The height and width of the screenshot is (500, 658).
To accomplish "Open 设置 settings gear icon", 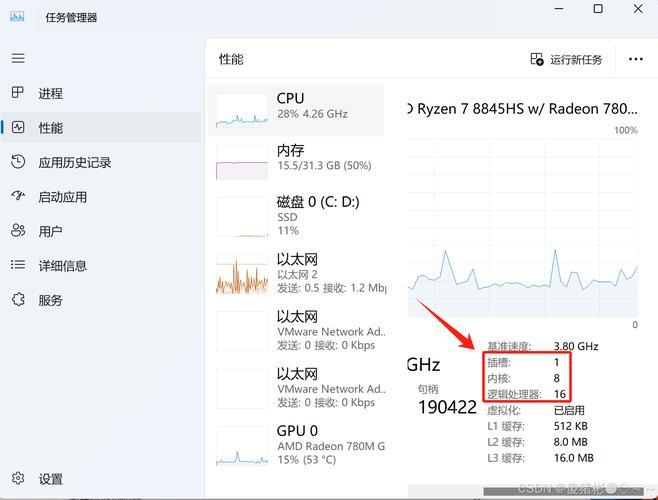I will coord(18,478).
